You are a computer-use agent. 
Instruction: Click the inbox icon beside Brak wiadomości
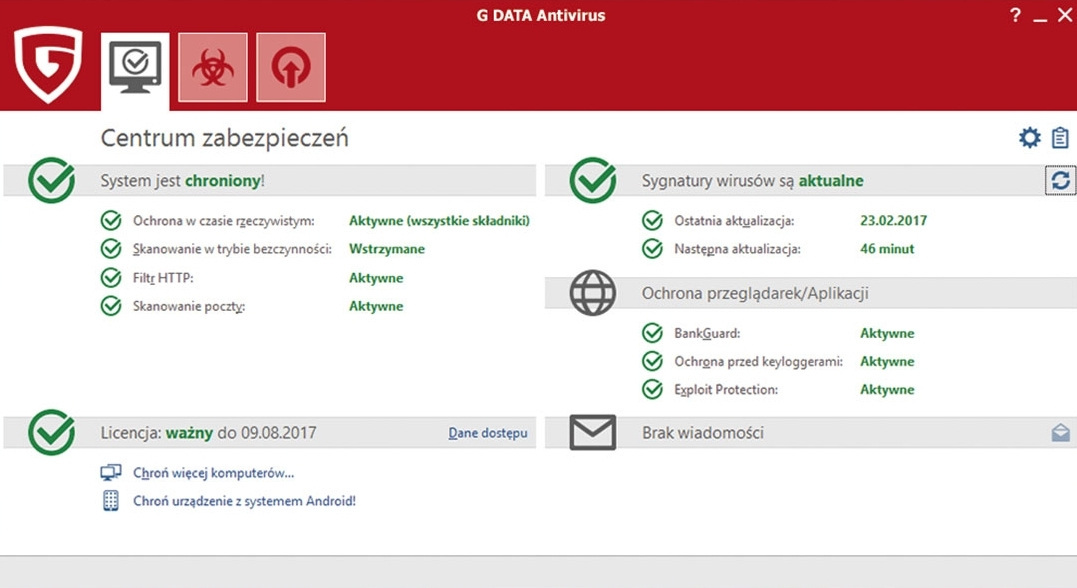[x=1059, y=432]
